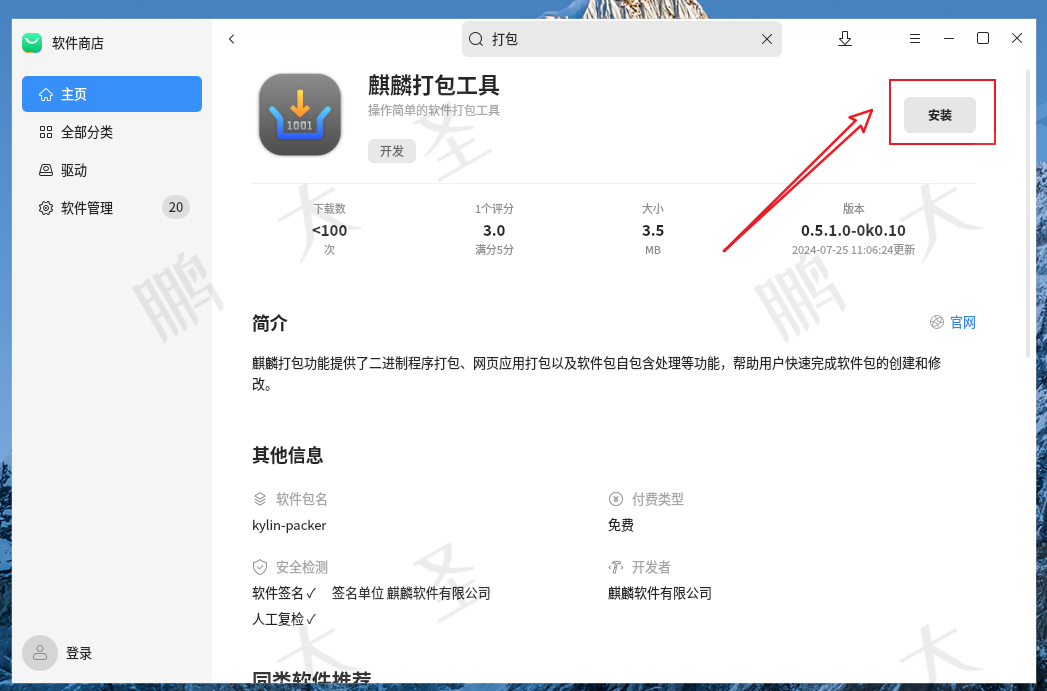The height and width of the screenshot is (691, 1047).
Task: Click the 安装 install button
Action: pos(939,115)
